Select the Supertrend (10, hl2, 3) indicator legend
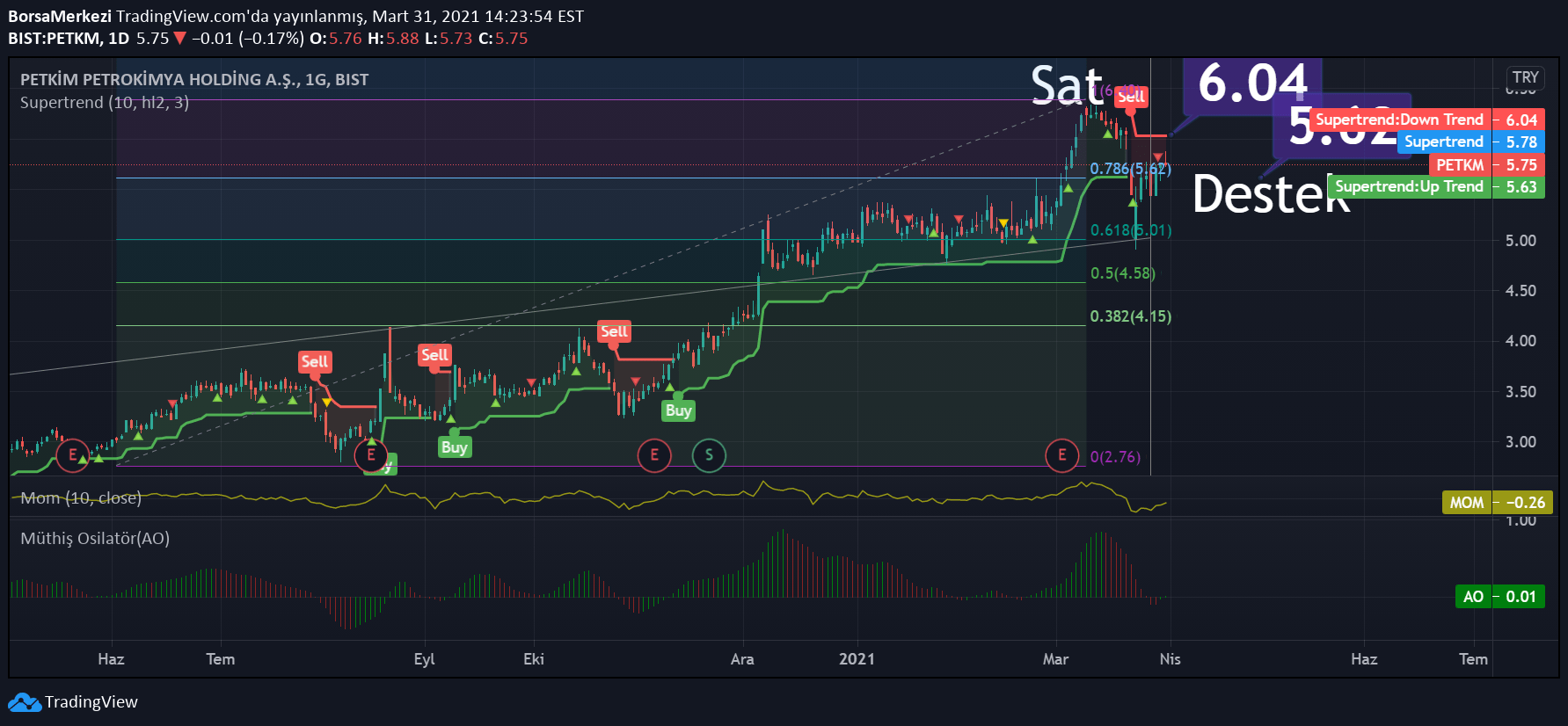Viewport: 1568px width, 726px height. 105,103
